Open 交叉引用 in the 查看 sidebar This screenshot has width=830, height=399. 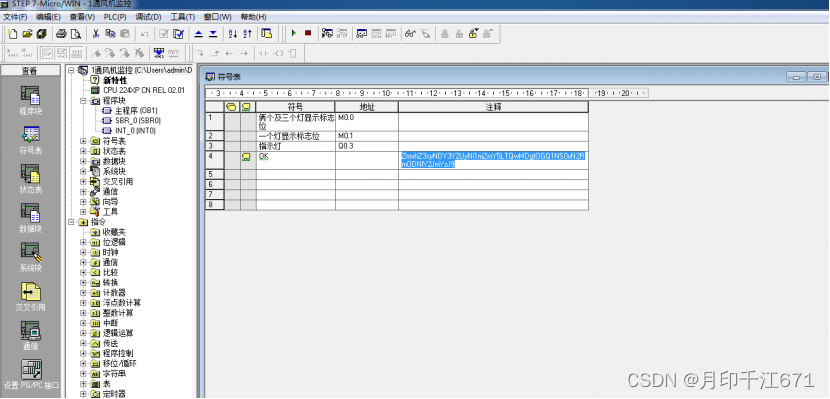[x=31, y=297]
